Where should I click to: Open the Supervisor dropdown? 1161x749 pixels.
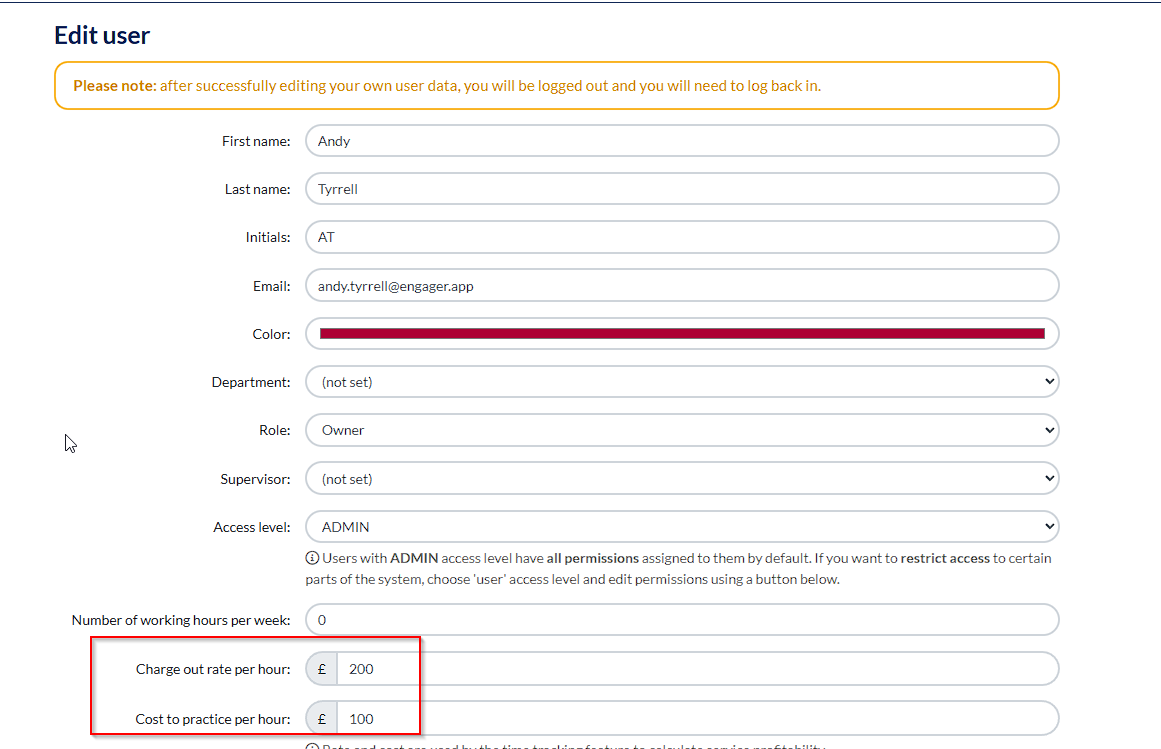tap(681, 479)
